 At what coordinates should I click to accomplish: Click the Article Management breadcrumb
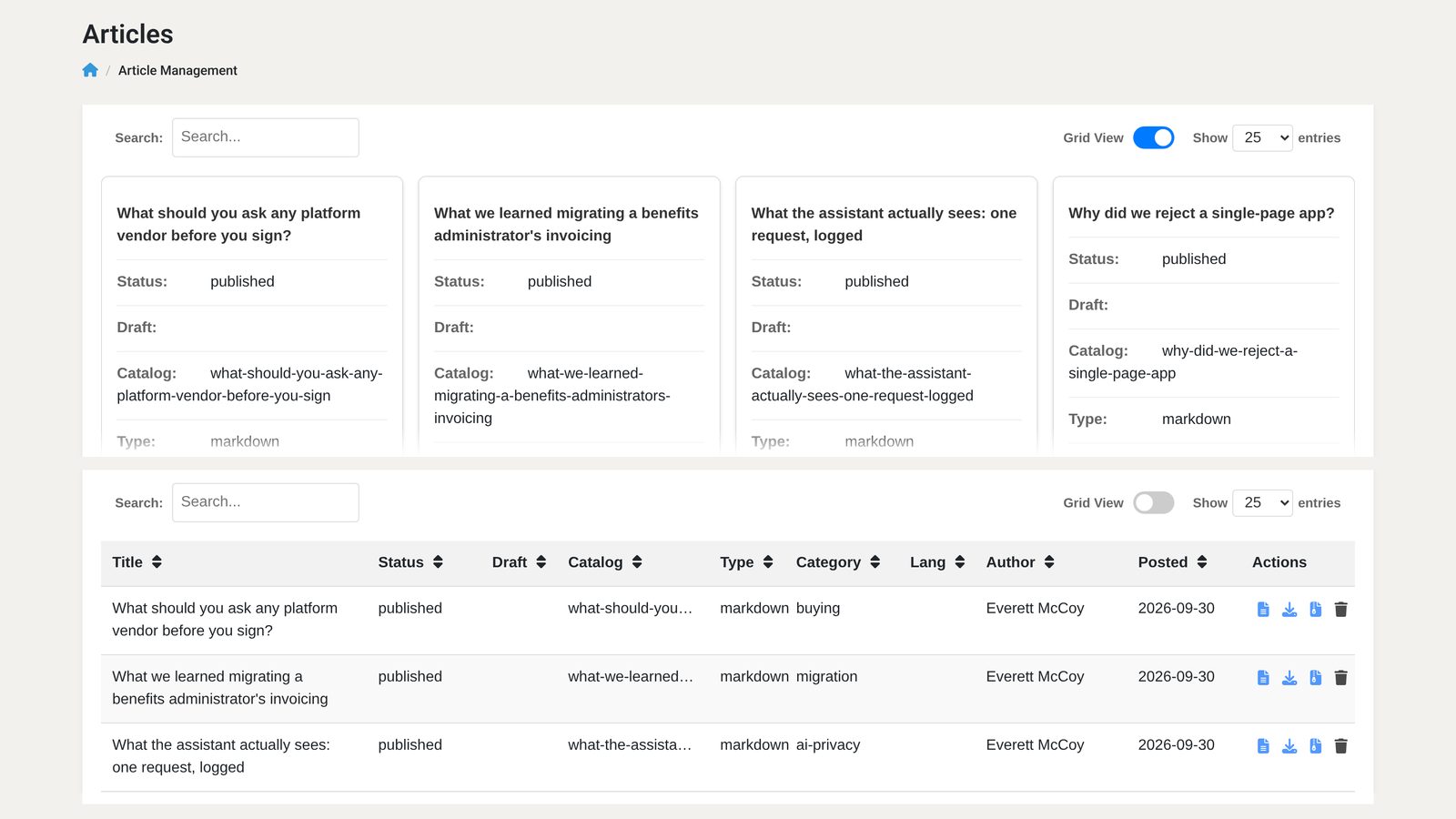point(177,70)
